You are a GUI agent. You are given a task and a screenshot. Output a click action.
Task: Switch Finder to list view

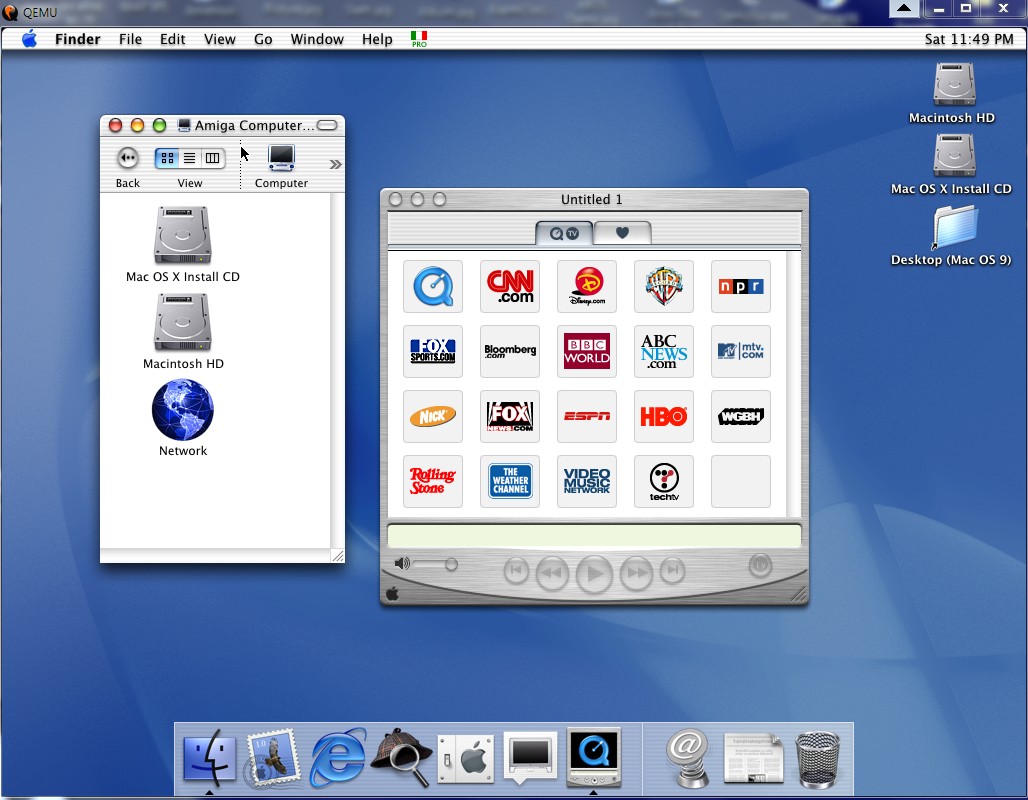pyautogui.click(x=189, y=158)
